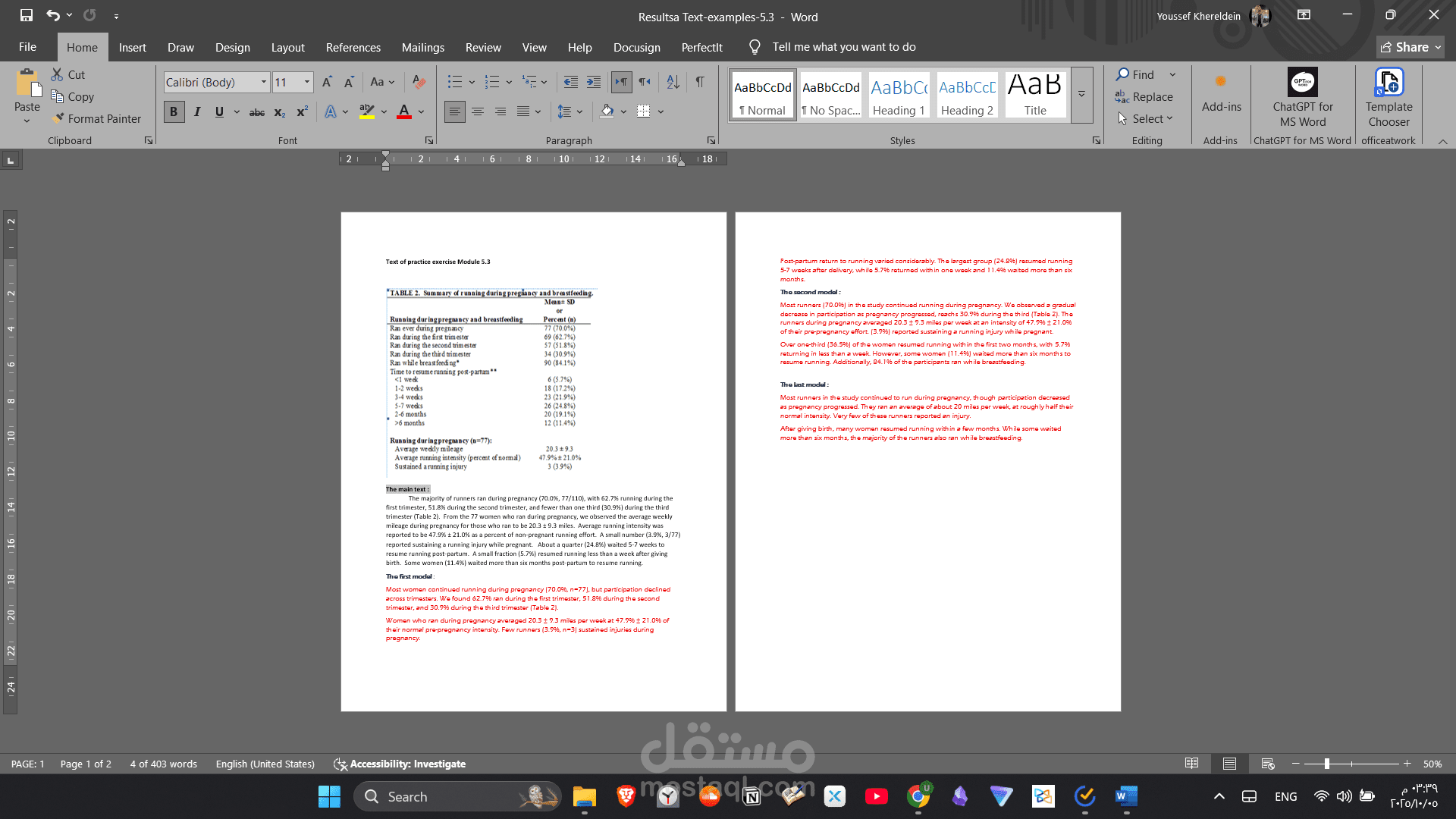Open the File menu
Viewport: 1456px width, 819px height.
click(x=27, y=47)
